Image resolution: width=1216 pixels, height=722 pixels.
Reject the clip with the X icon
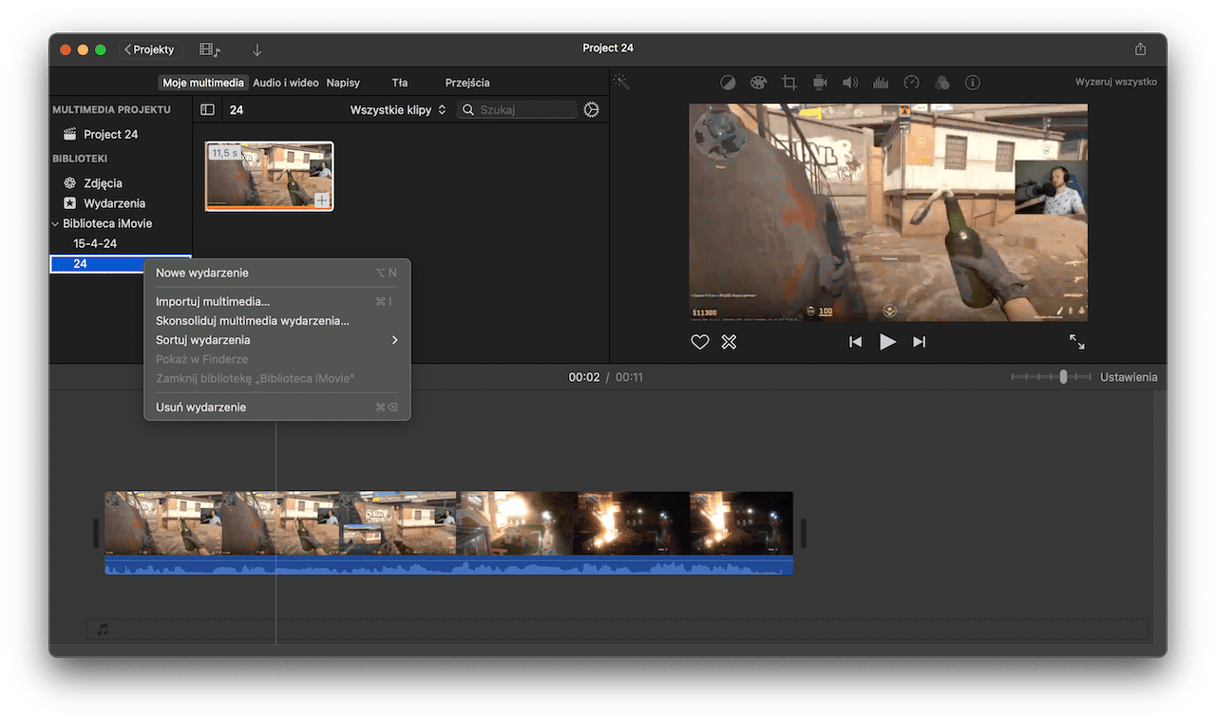729,342
